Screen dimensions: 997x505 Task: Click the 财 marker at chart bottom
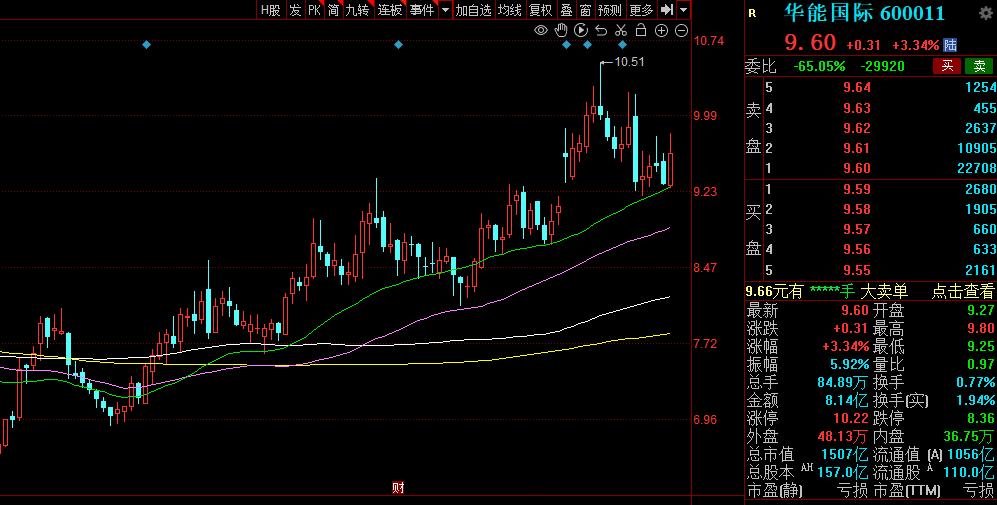coord(397,488)
